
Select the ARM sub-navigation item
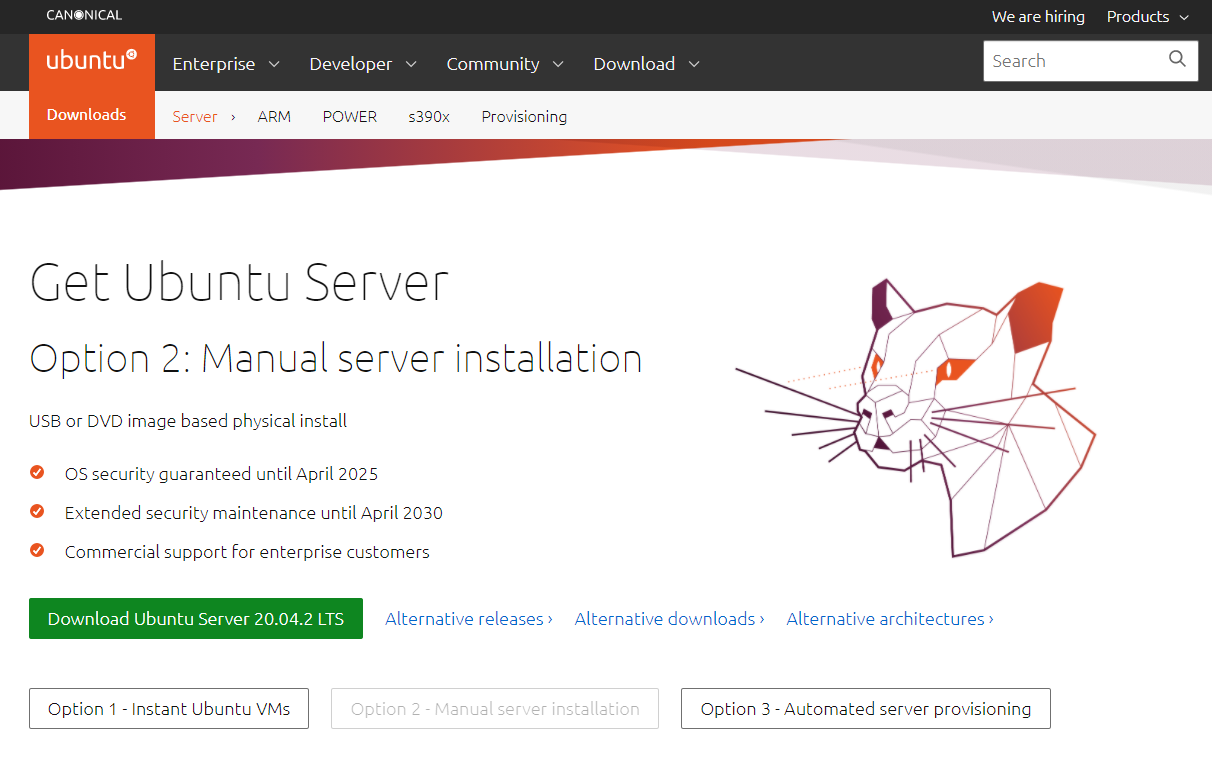(274, 117)
